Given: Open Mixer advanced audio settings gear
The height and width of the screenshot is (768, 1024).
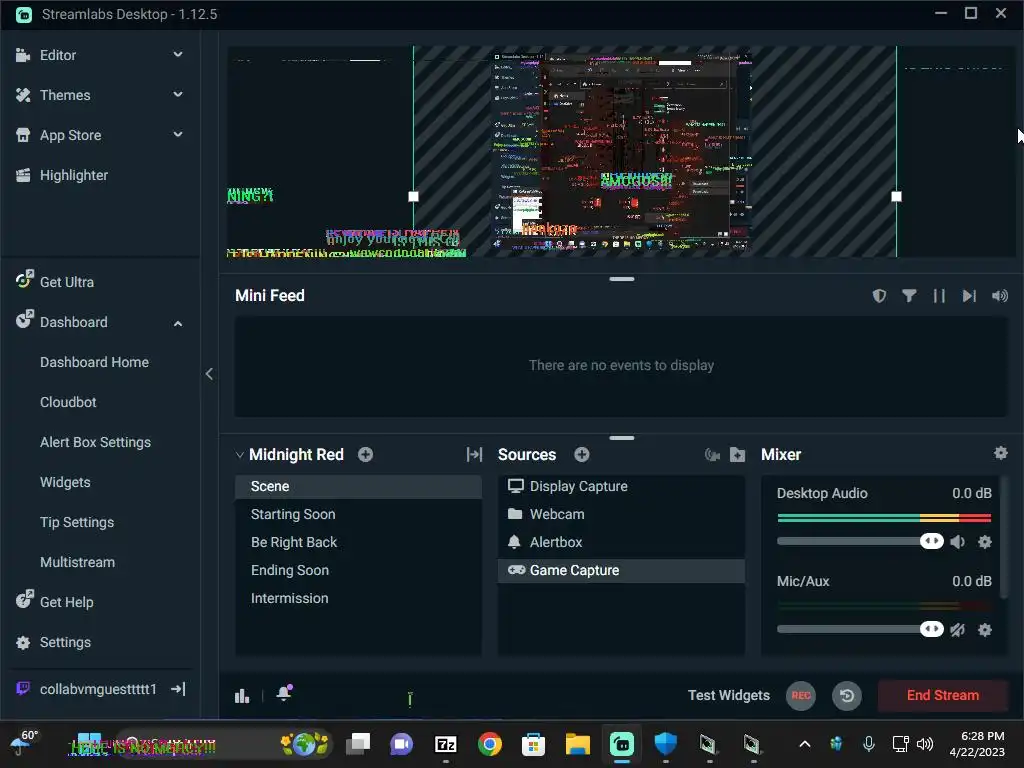Looking at the screenshot, I should coord(1000,453).
